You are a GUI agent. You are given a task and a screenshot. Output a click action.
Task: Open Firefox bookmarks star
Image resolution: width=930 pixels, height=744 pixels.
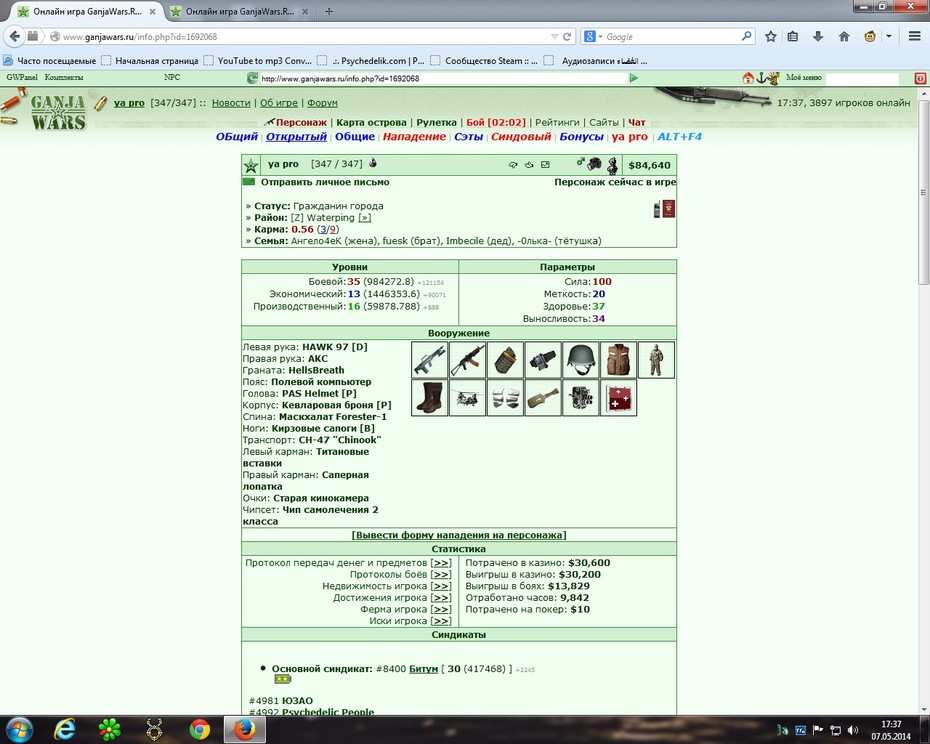770,36
